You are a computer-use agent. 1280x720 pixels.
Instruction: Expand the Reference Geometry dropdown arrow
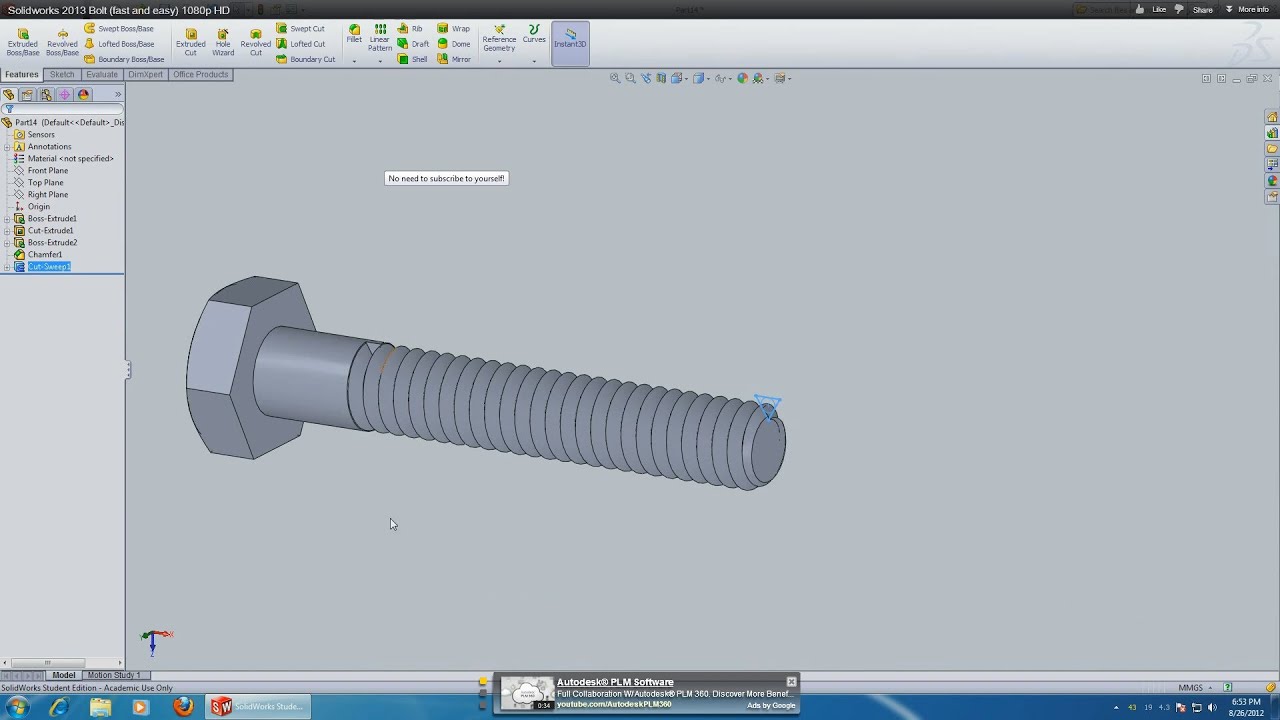[x=499, y=61]
